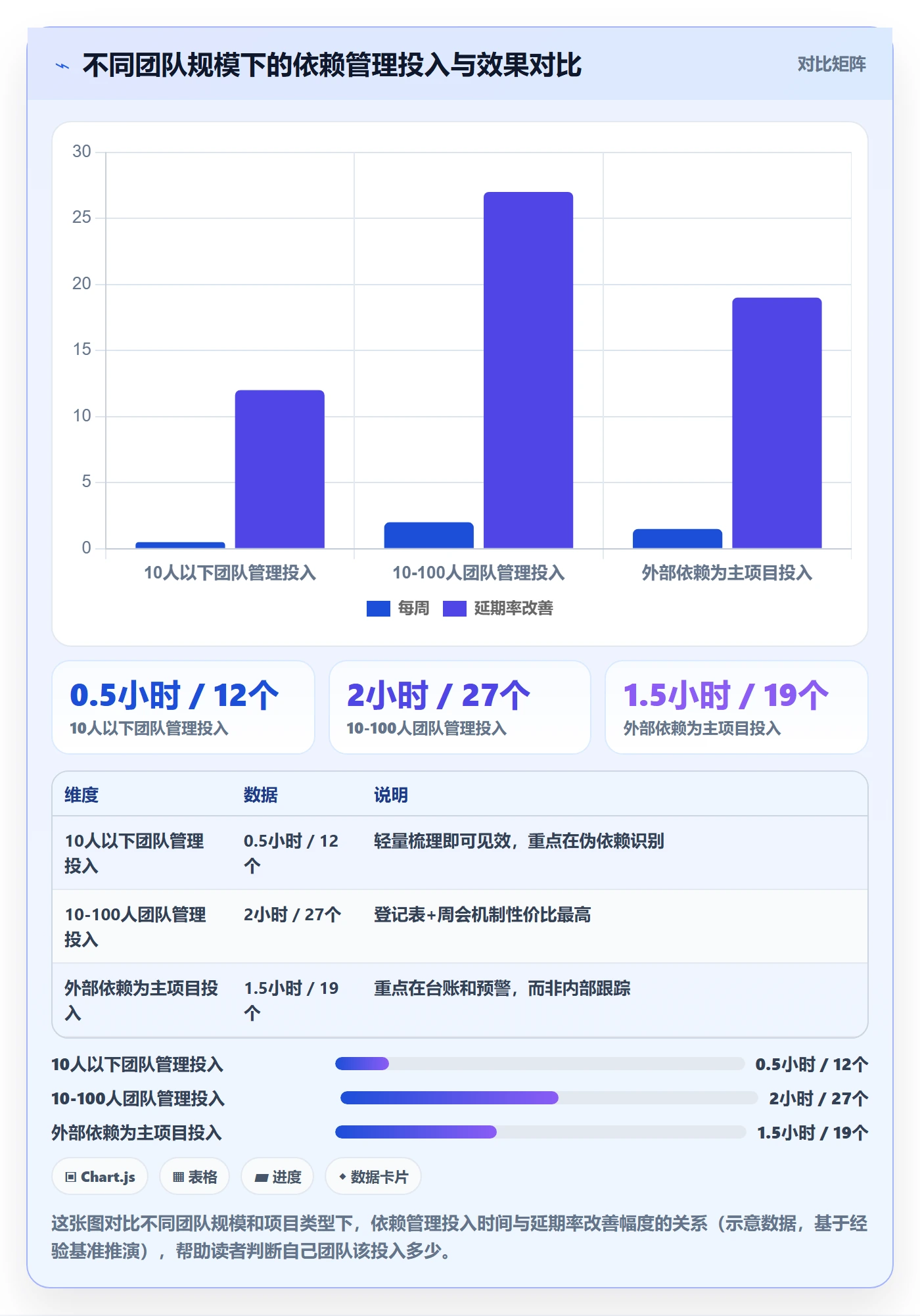The width and height of the screenshot is (920, 1316).
Task: Click the 延期率改善 bar for 10-100人团队
Action: tap(528, 370)
